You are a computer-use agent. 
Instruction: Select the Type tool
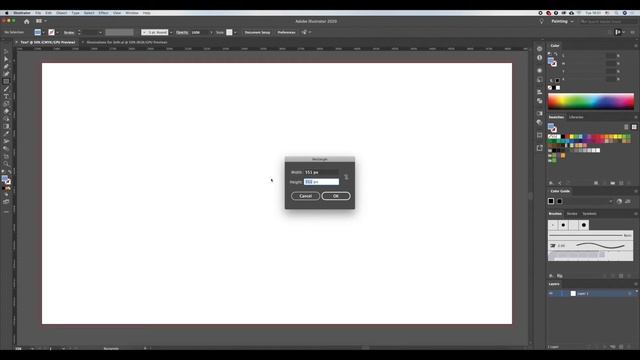tap(6, 96)
